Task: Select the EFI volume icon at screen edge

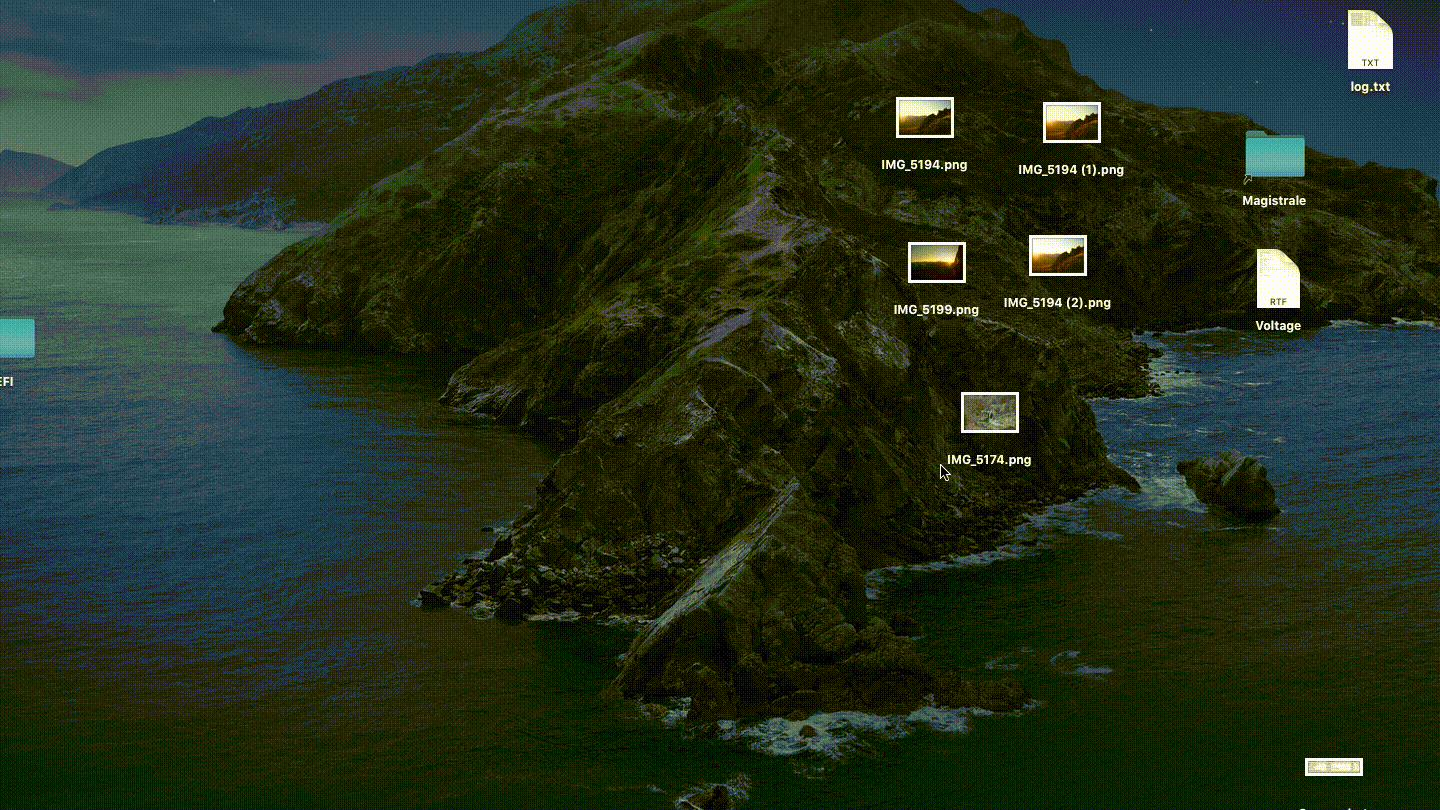Action: [17, 338]
